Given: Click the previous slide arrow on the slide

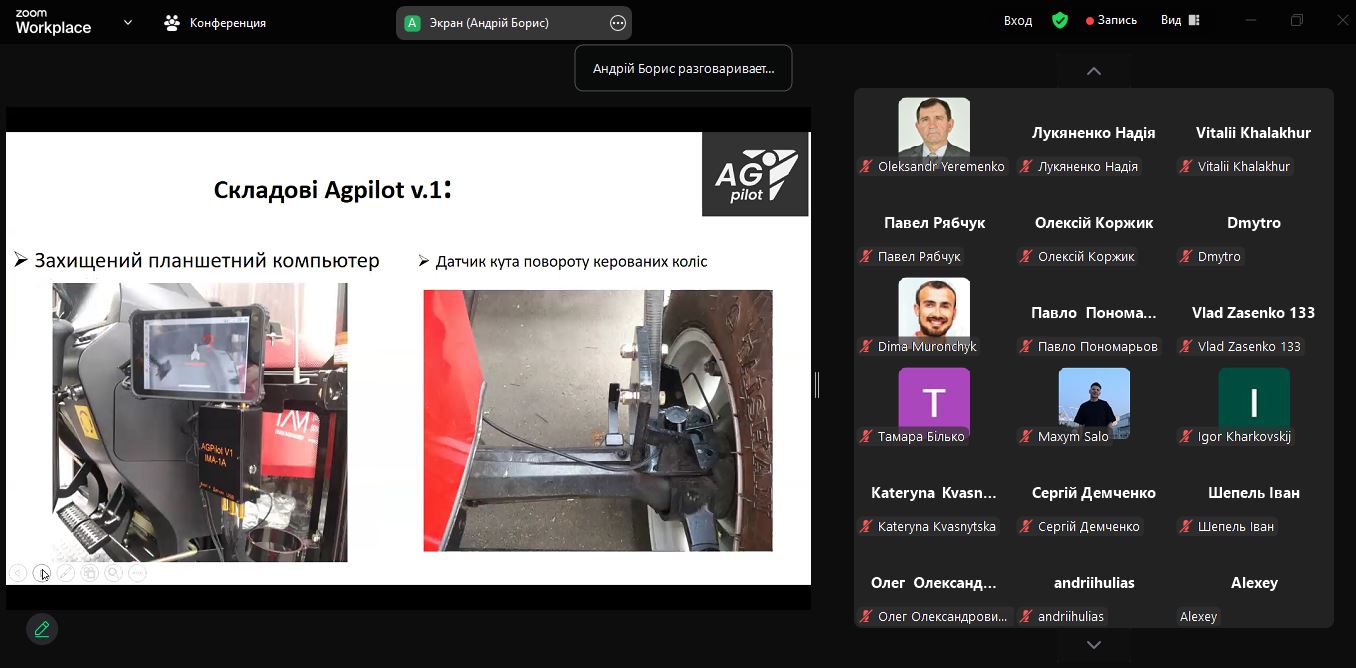Looking at the screenshot, I should point(17,573).
